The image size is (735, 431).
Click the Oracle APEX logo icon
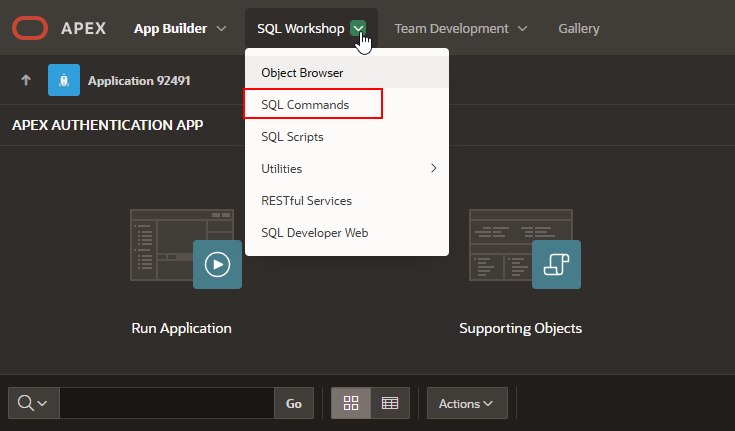click(x=30, y=28)
